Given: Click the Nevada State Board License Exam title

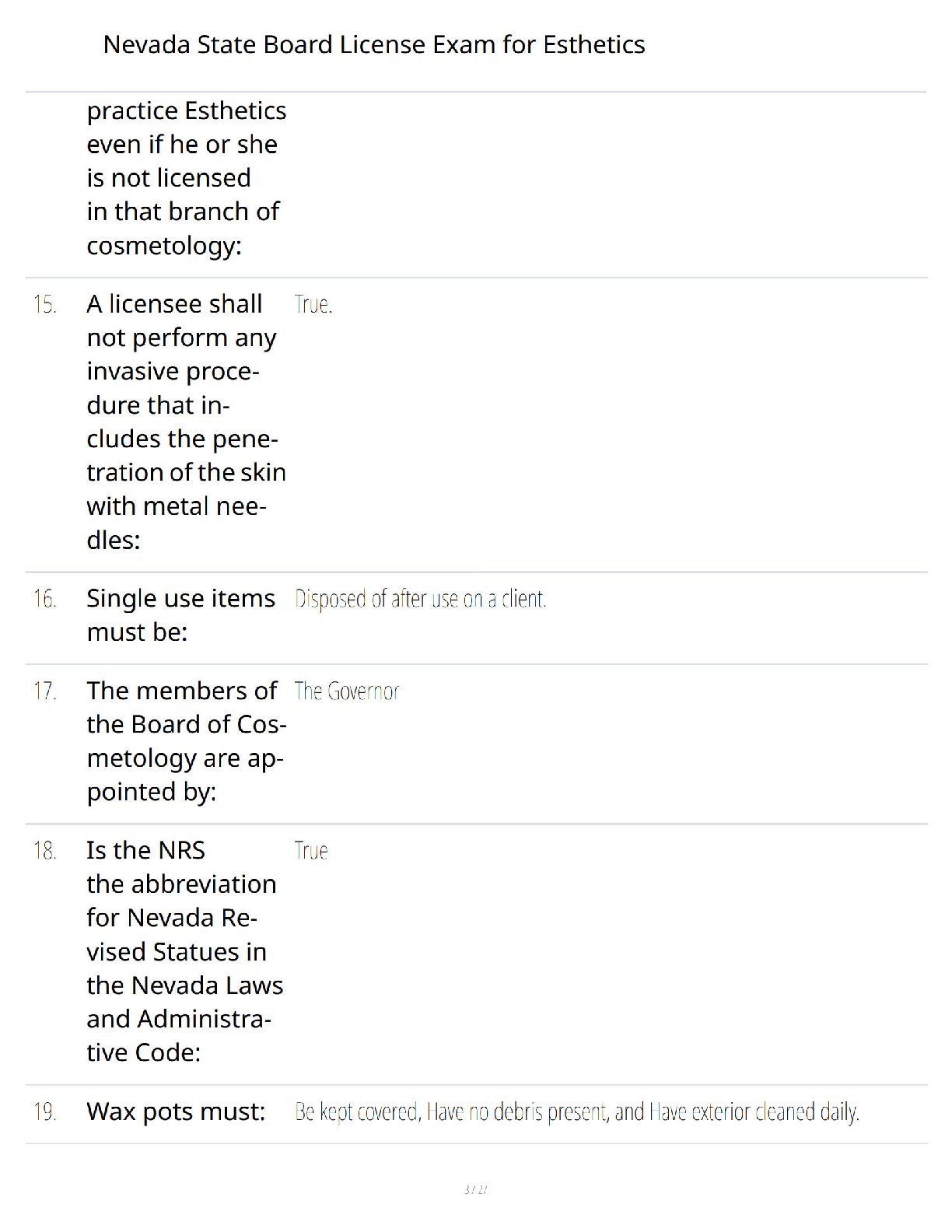Looking at the screenshot, I should tap(374, 44).
